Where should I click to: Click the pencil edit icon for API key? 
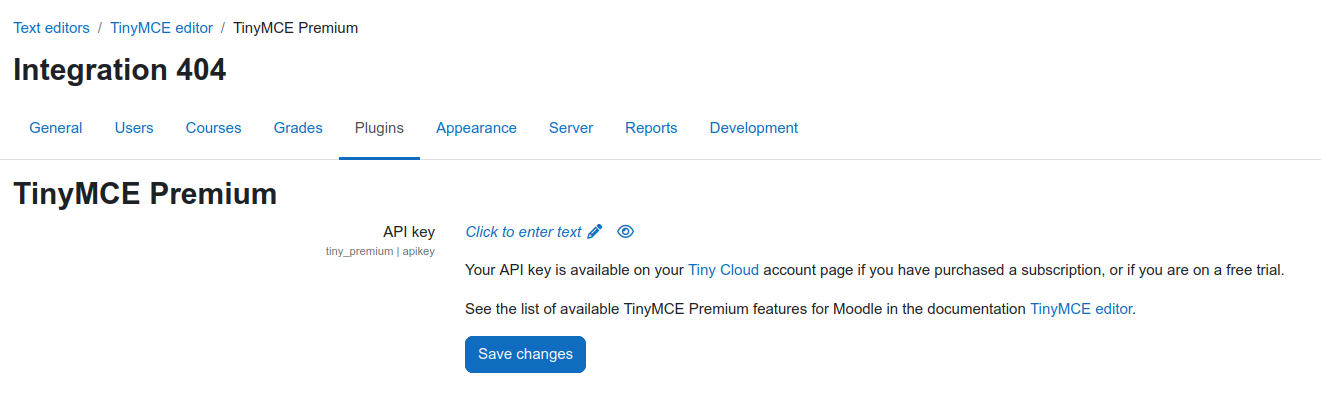pyautogui.click(x=595, y=232)
